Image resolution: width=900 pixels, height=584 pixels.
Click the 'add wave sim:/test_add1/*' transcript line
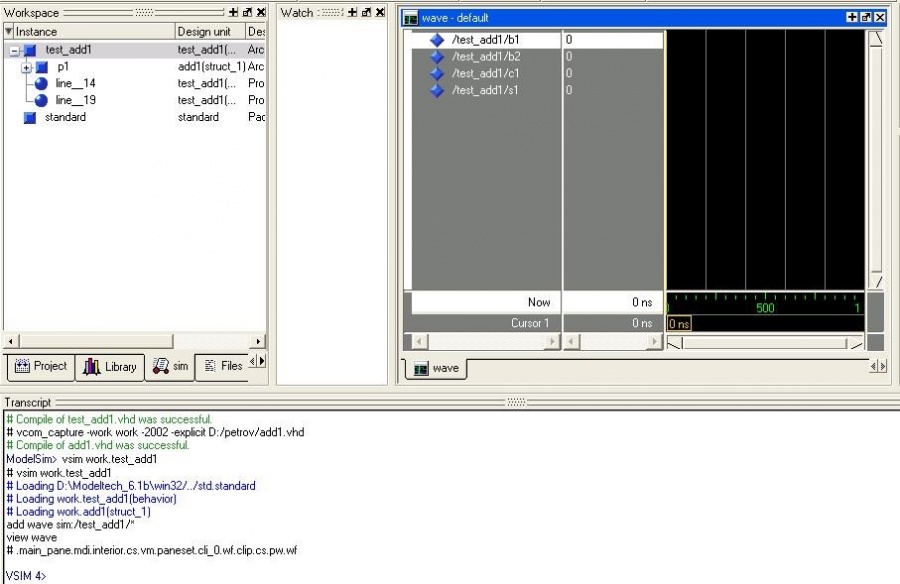tap(70, 525)
